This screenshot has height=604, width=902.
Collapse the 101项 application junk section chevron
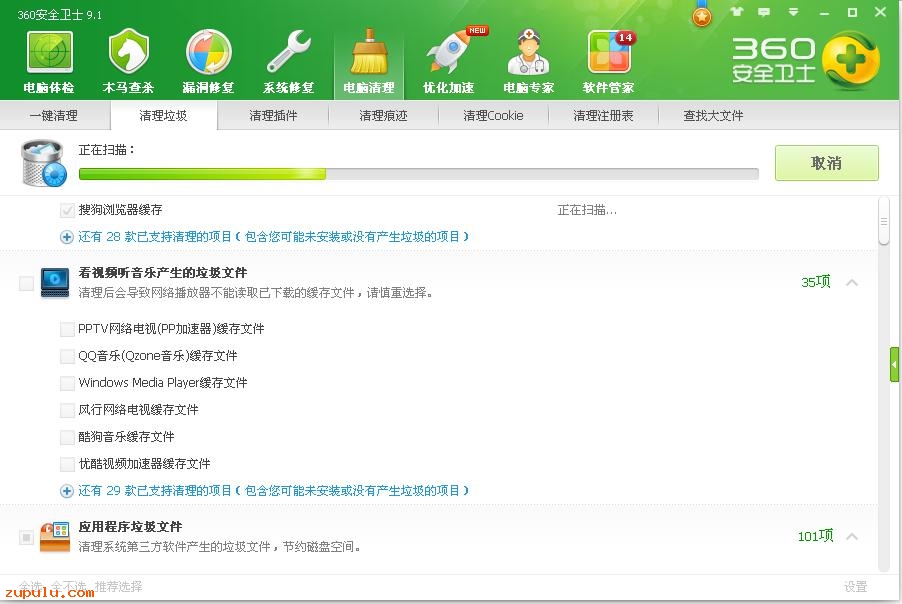click(x=852, y=537)
